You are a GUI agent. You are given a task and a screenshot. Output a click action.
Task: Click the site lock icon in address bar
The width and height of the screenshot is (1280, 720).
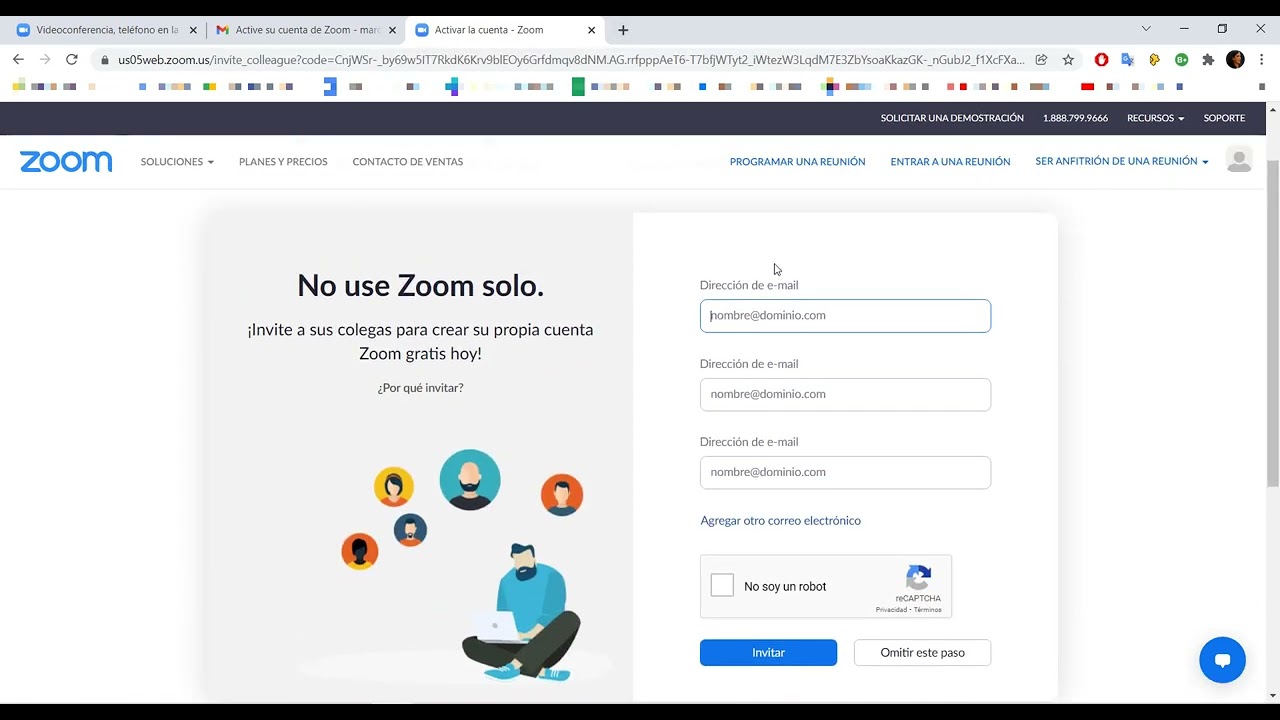click(x=104, y=60)
